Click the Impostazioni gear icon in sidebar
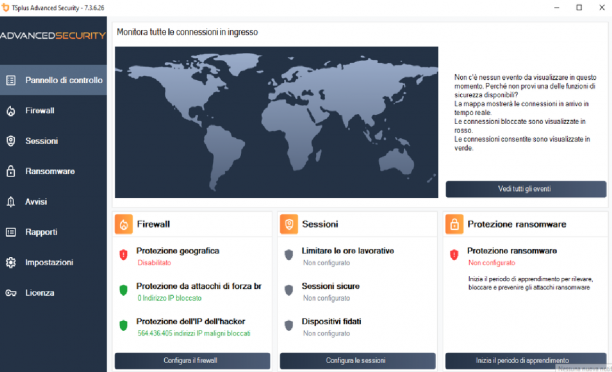Screen dimensions: 612x372 (x=11, y=262)
